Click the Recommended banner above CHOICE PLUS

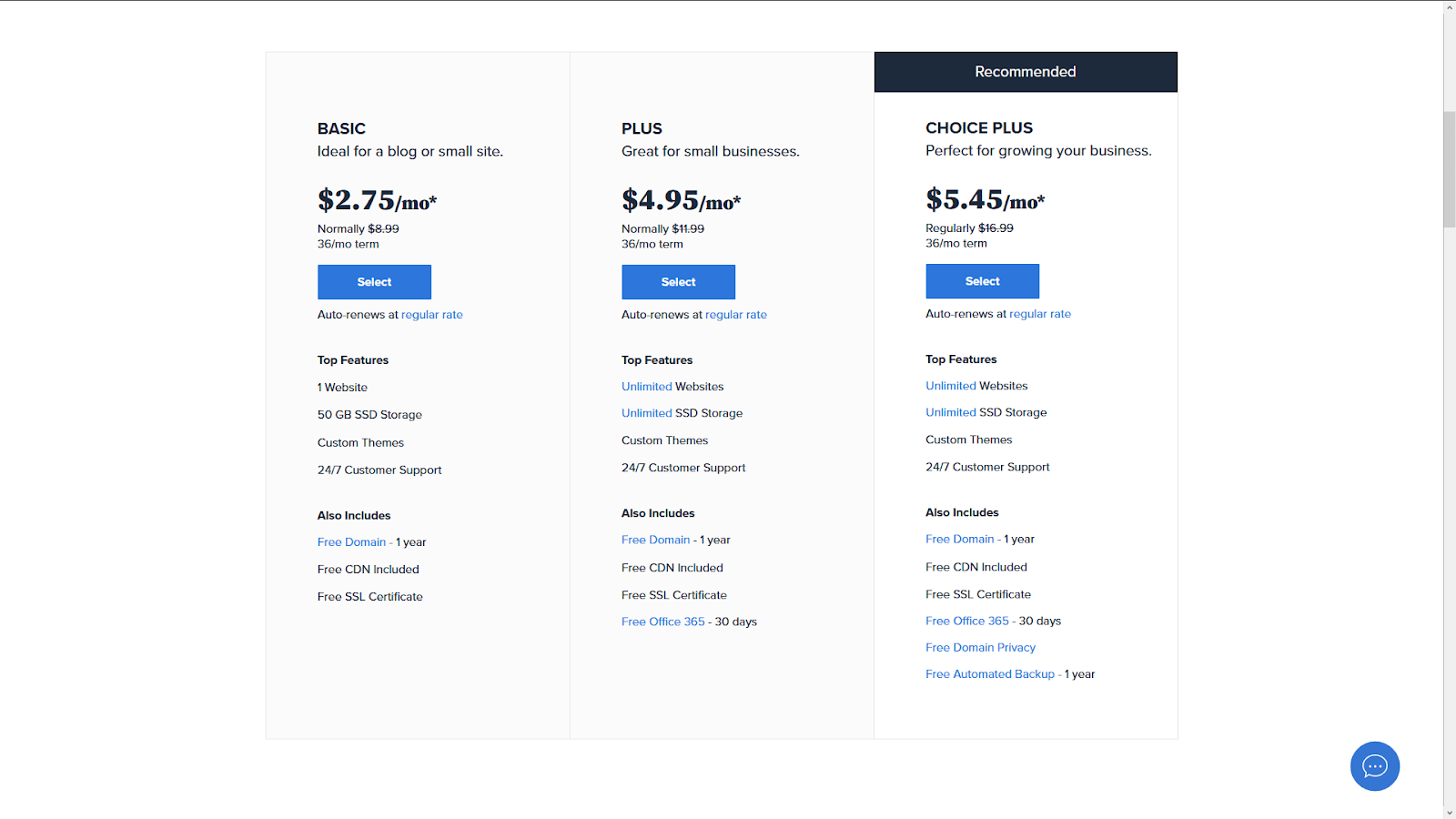[1025, 71]
